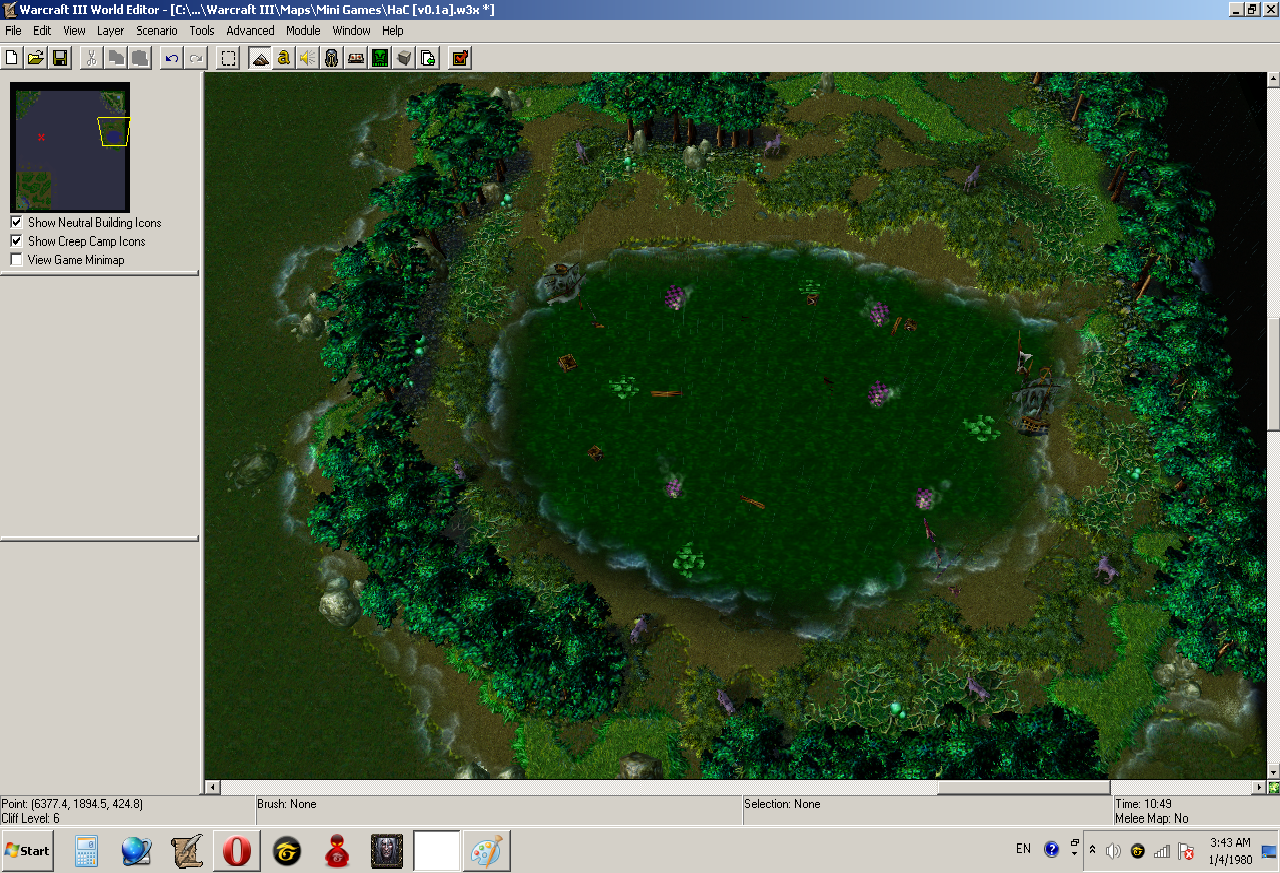Open the AI Editor green face icon

pos(380,58)
